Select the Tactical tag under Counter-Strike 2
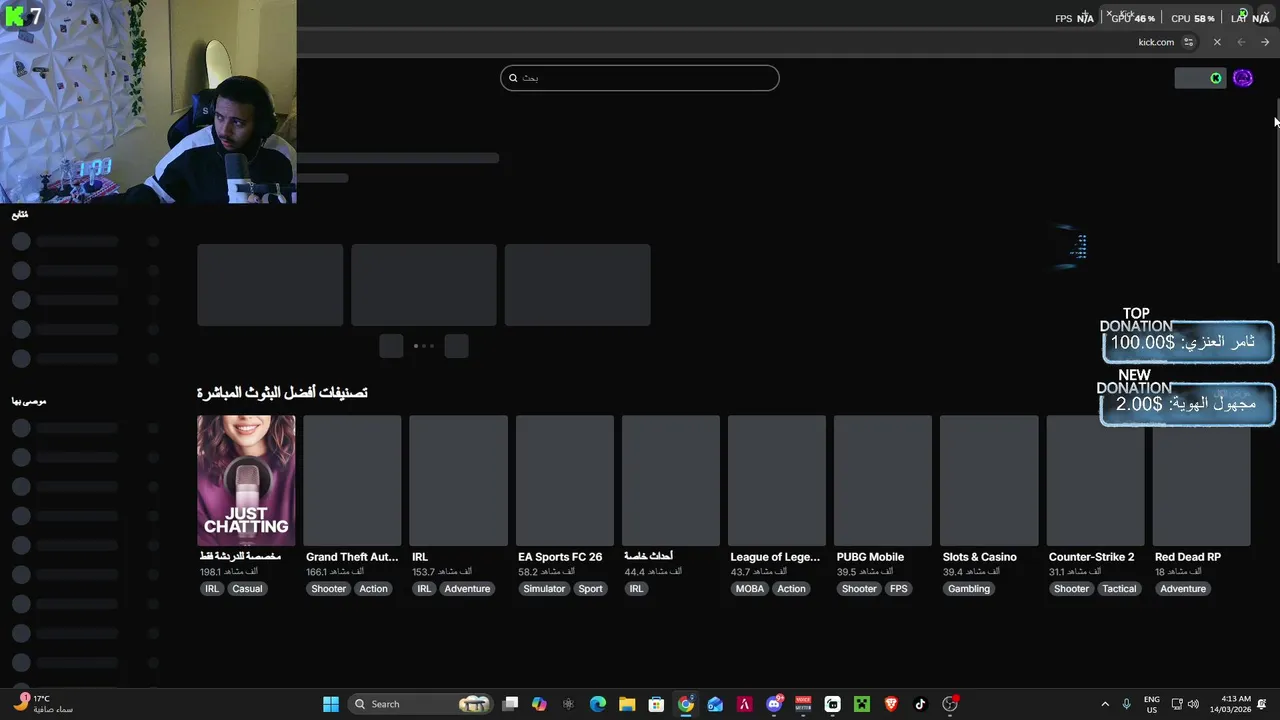Image resolution: width=1280 pixels, height=720 pixels. (x=1119, y=589)
